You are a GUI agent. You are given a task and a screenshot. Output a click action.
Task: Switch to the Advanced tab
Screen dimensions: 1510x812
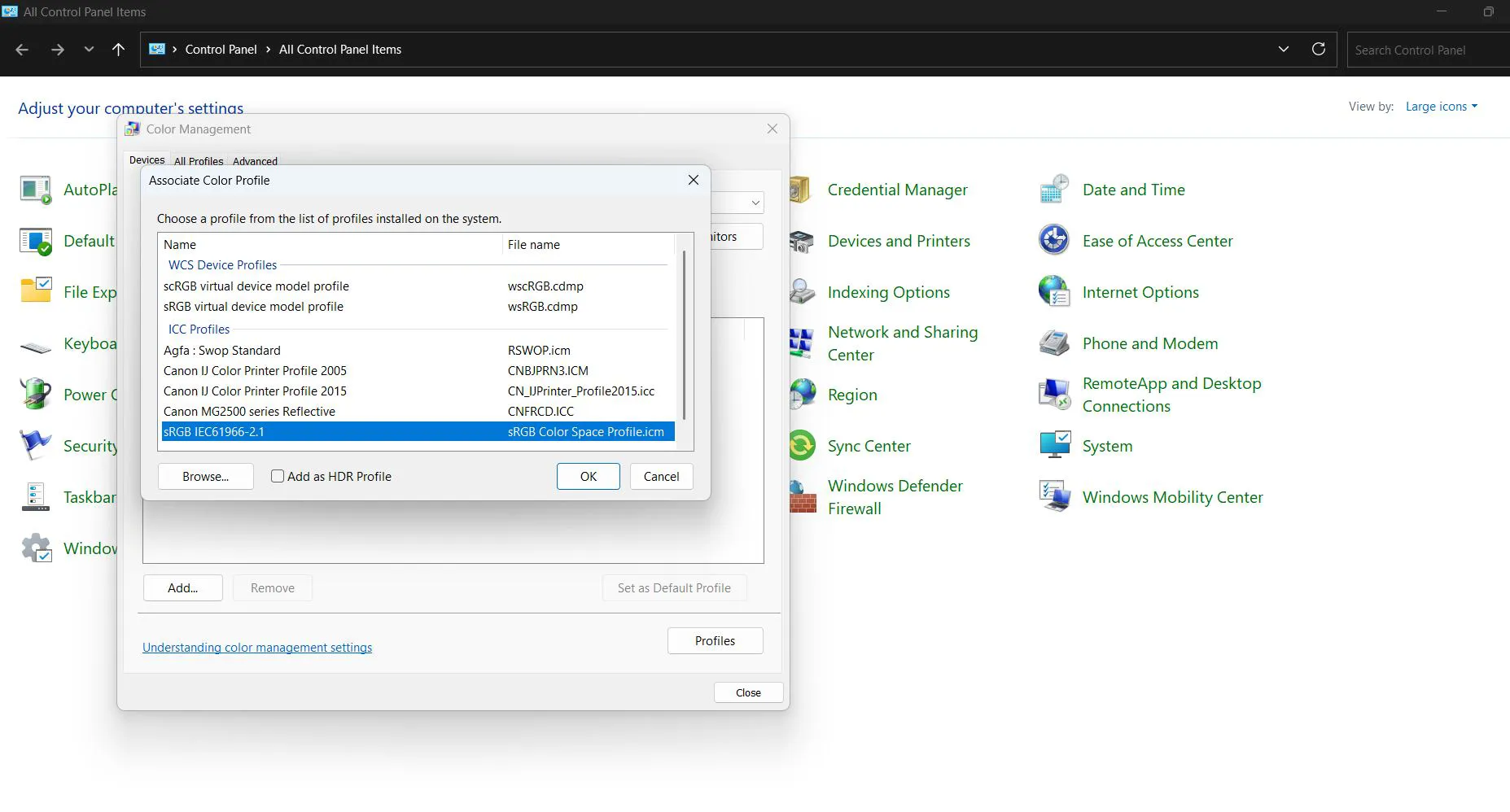(x=254, y=161)
